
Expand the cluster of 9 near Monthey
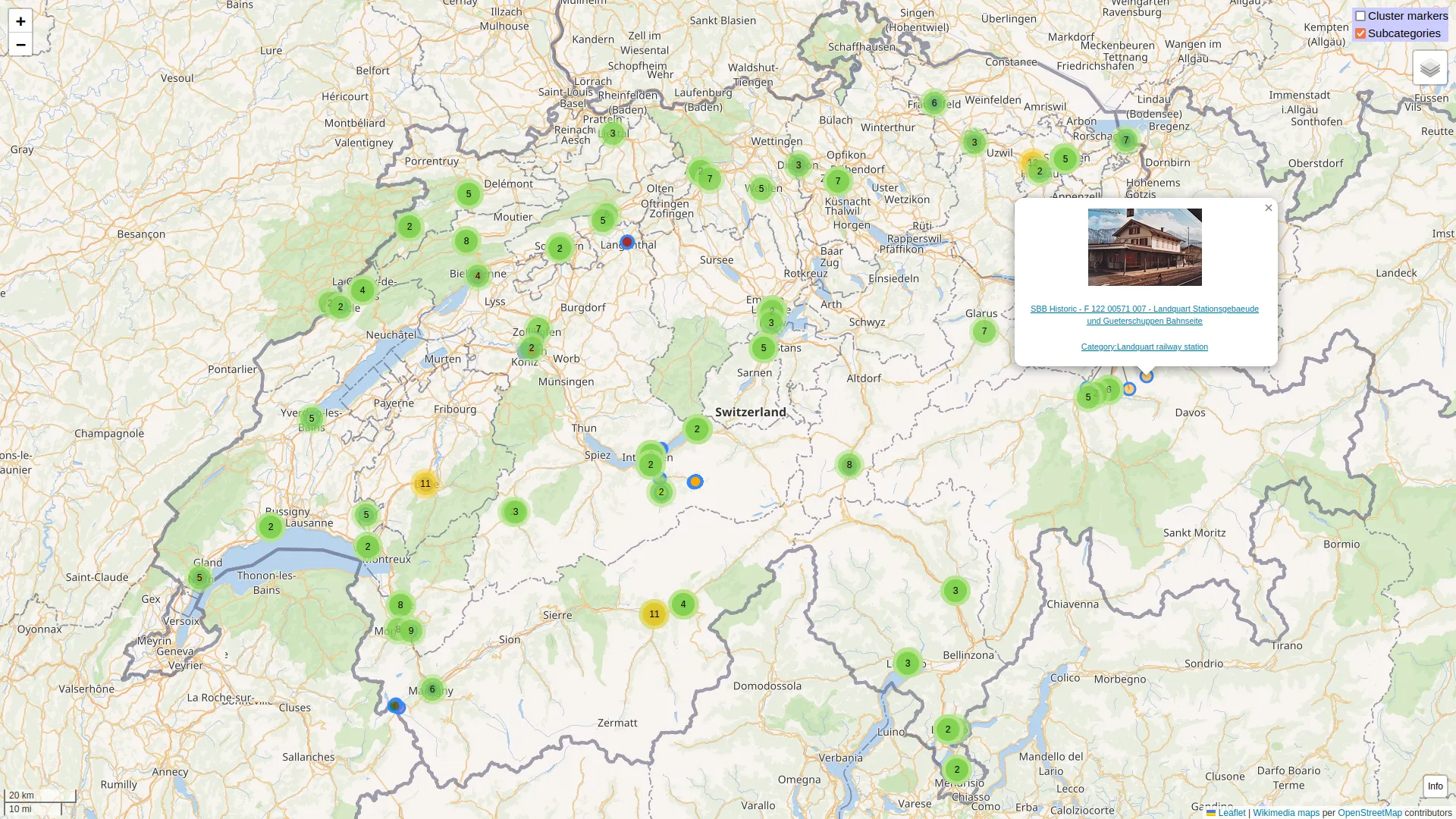tap(411, 631)
